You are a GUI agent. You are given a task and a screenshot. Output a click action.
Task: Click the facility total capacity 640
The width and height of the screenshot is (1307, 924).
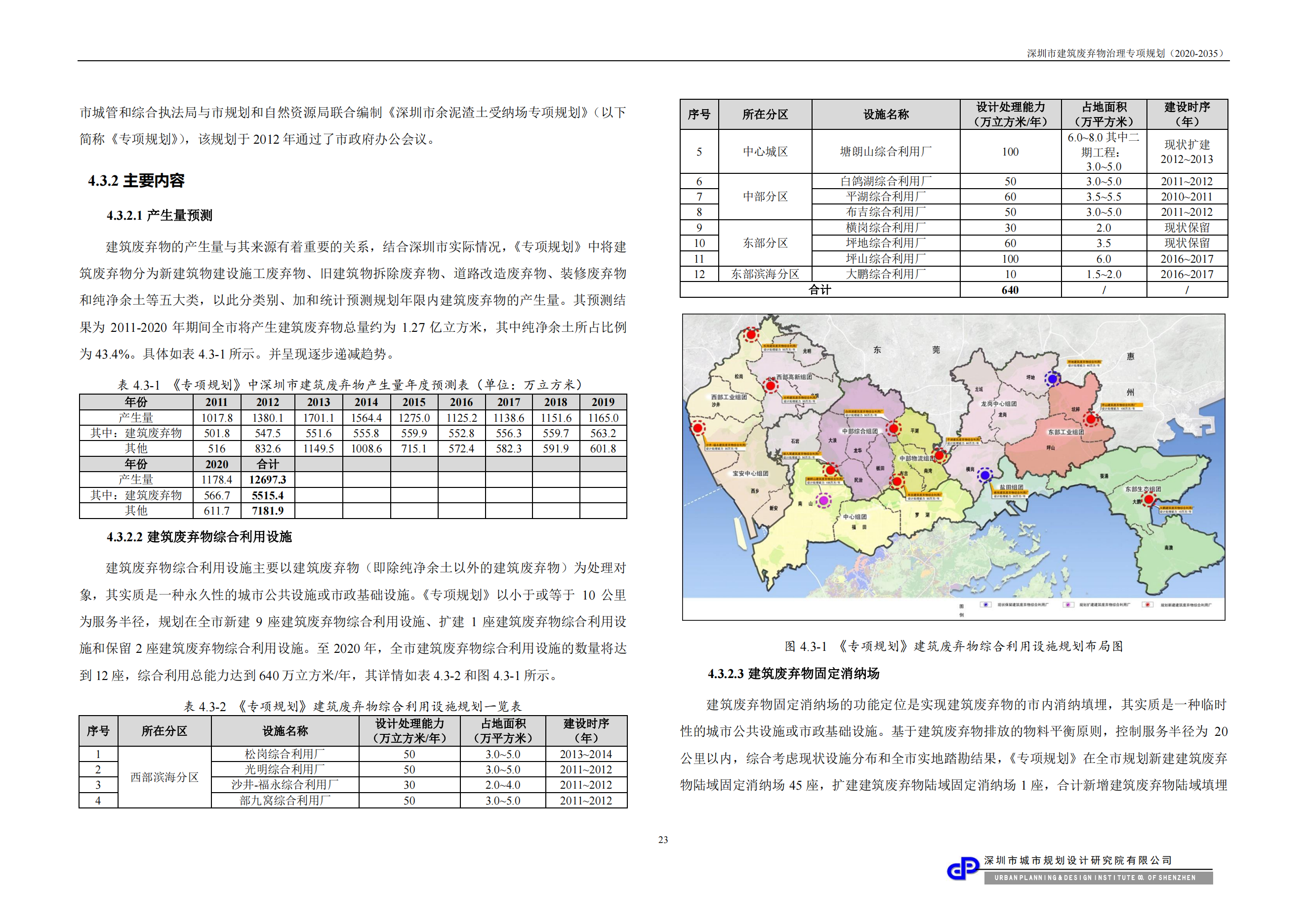(x=1011, y=290)
